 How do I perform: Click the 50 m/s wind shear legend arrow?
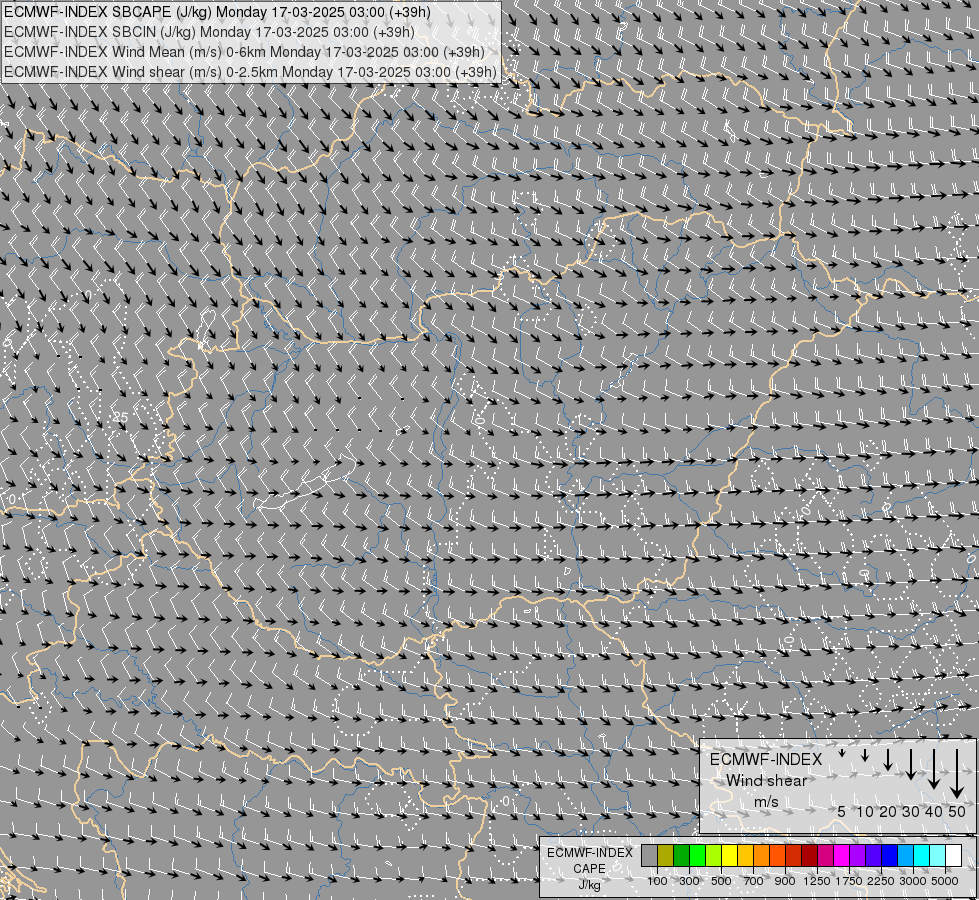(x=957, y=773)
